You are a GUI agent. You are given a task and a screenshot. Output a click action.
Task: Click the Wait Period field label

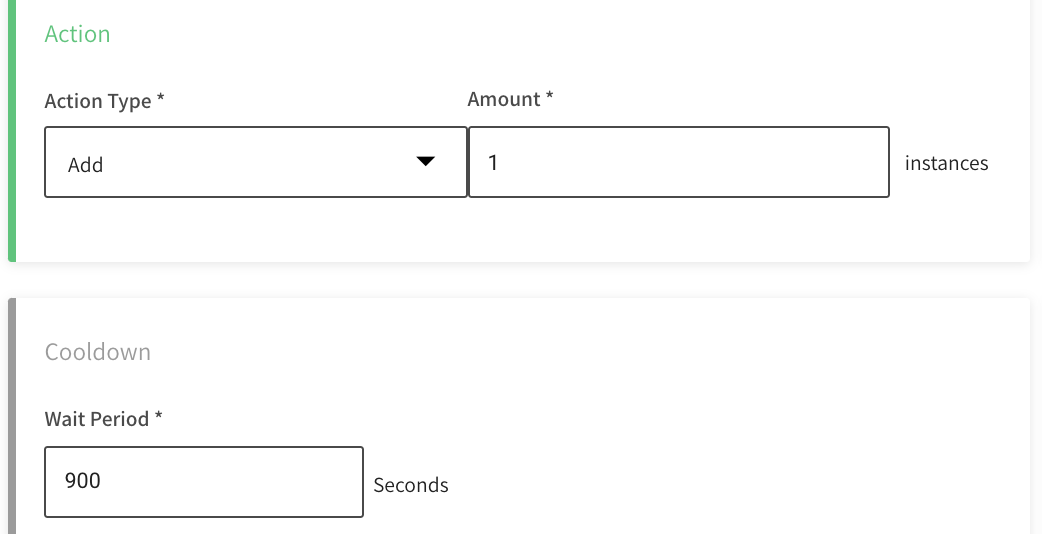click(97, 419)
